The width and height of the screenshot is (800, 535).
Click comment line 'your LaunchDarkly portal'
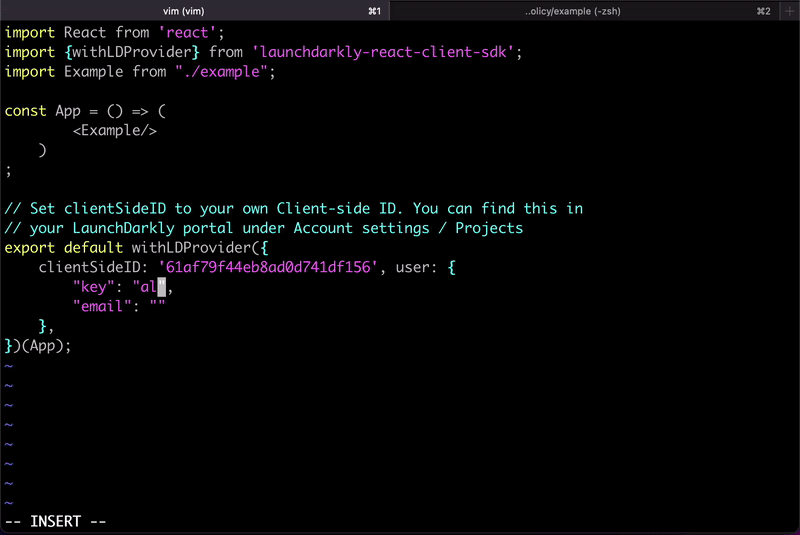pyautogui.click(x=264, y=228)
